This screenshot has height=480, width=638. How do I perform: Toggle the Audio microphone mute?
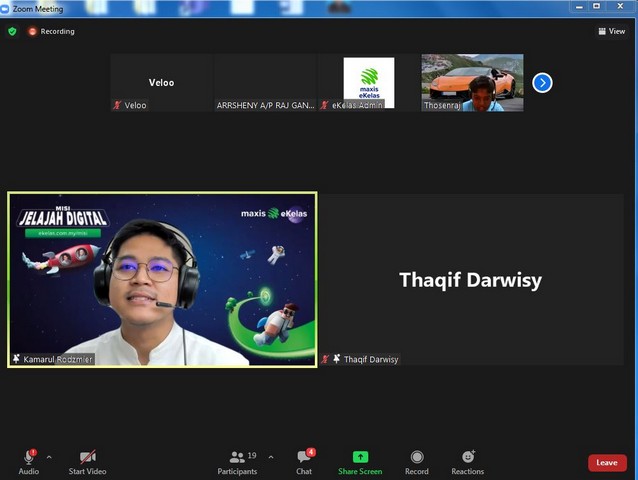click(x=29, y=457)
